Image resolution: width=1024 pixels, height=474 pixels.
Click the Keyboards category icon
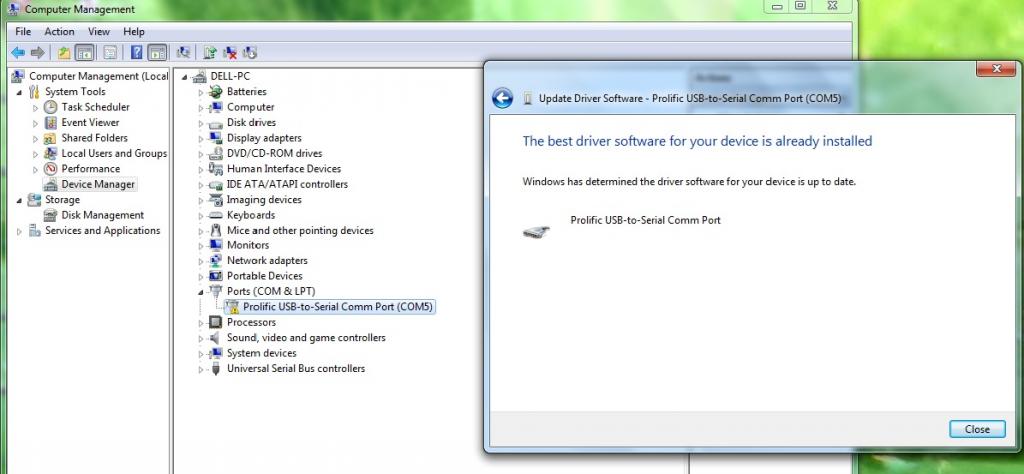click(216, 215)
